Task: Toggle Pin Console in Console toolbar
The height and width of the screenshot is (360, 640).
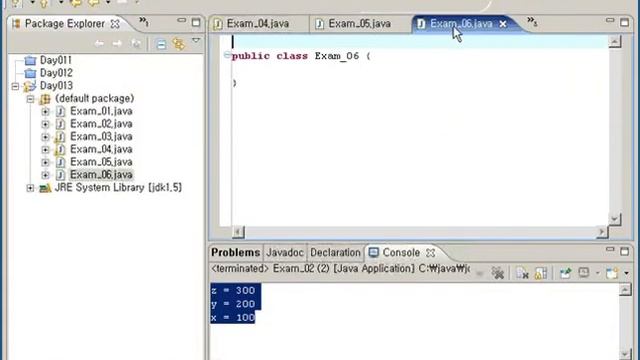Action: pos(566,273)
